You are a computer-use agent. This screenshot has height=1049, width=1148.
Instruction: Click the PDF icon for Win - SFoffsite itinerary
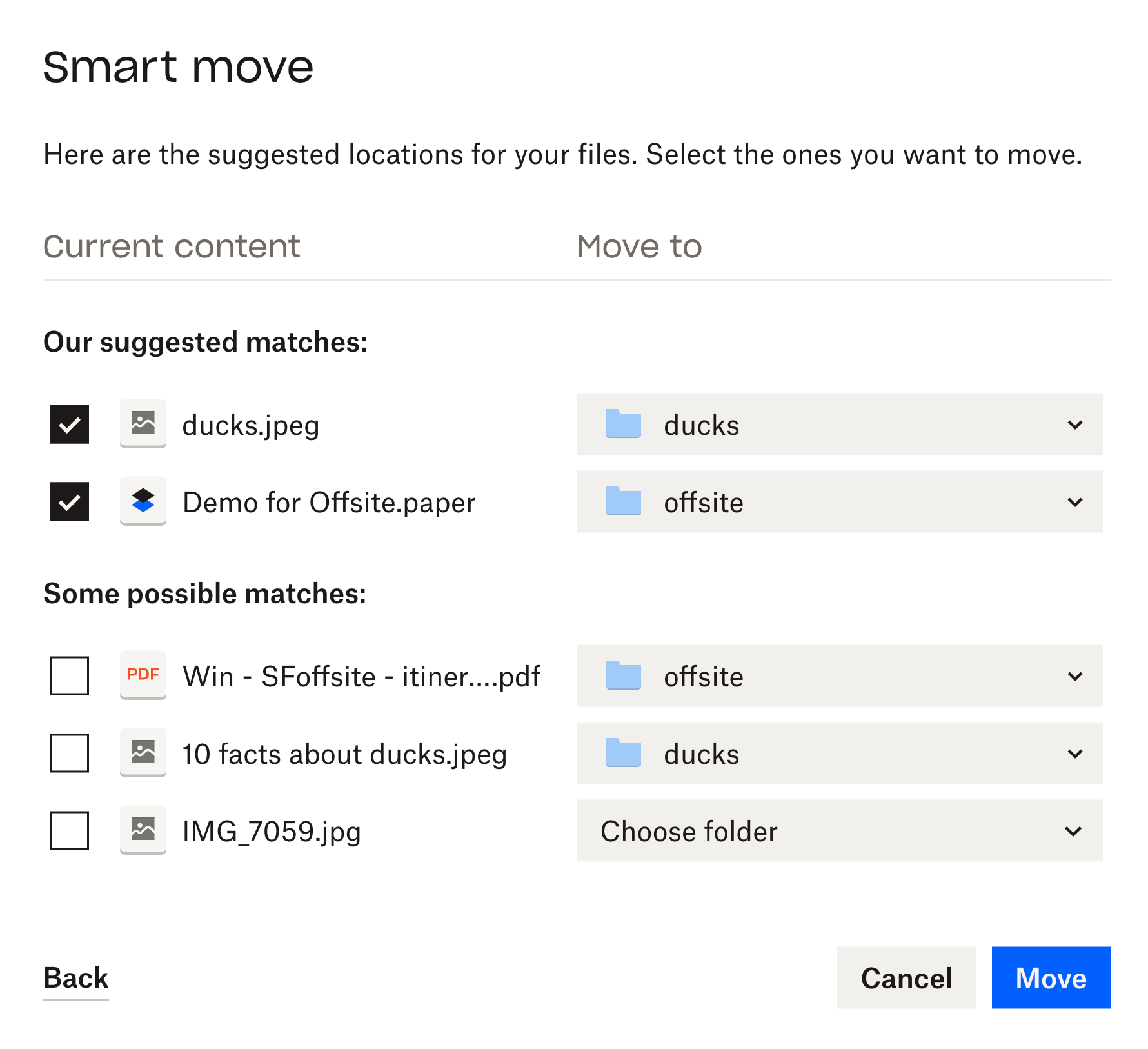coord(143,675)
